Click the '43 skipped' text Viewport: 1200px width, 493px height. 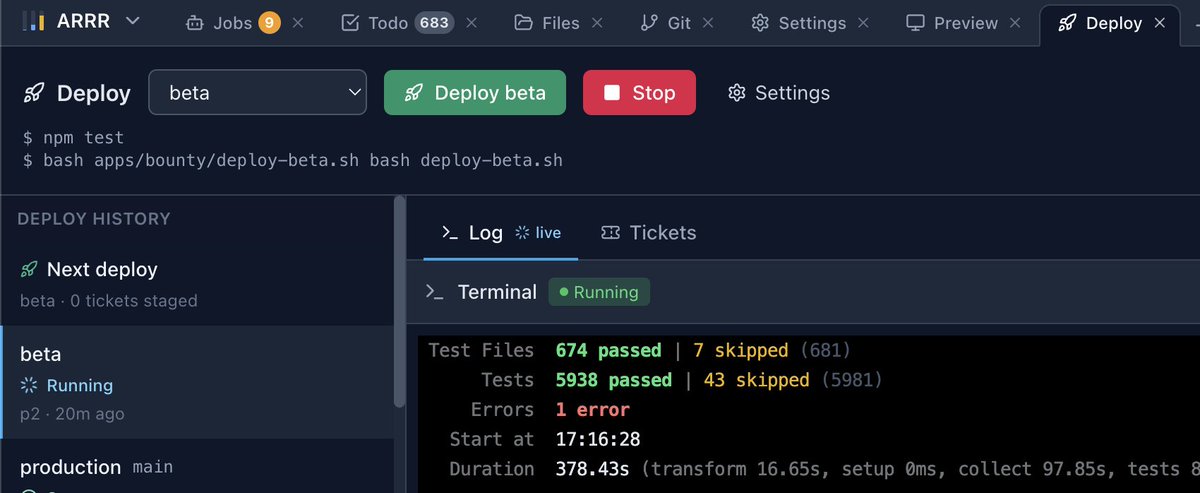(757, 380)
